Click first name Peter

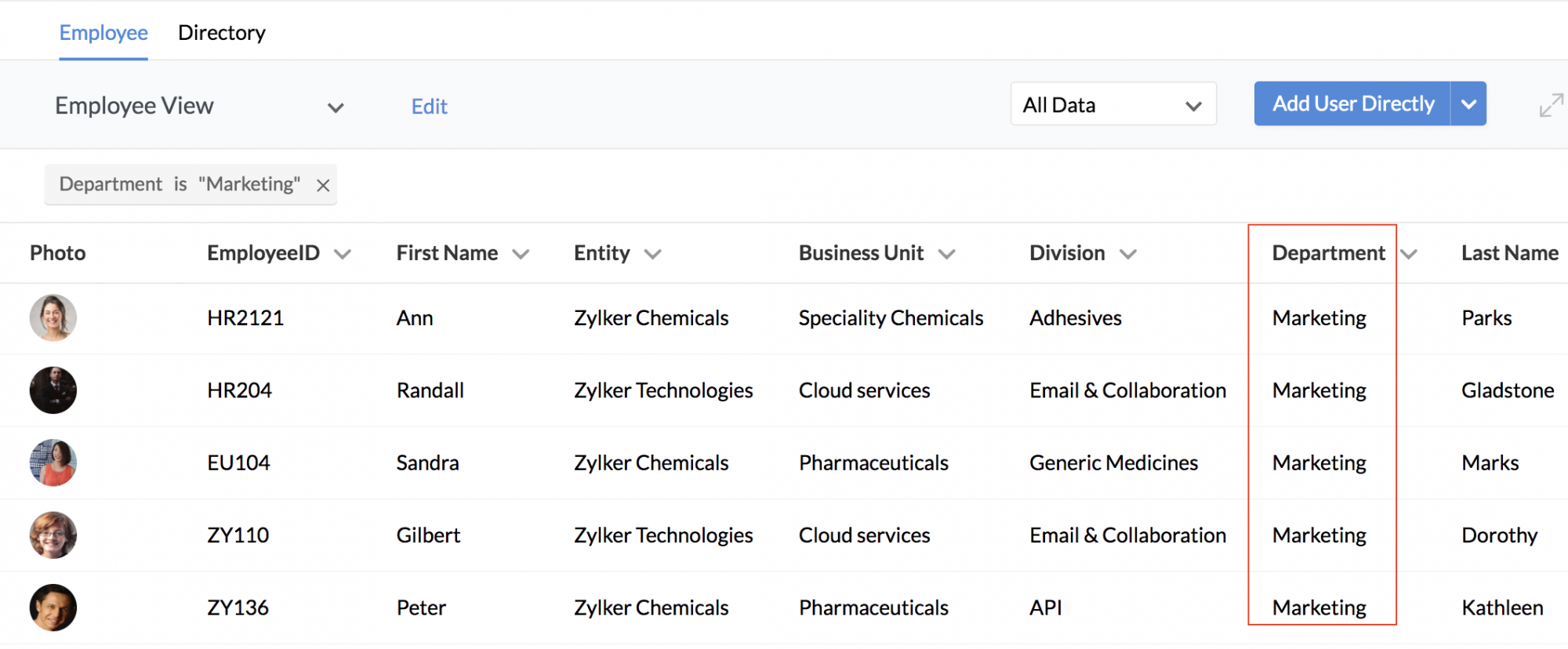tap(421, 608)
